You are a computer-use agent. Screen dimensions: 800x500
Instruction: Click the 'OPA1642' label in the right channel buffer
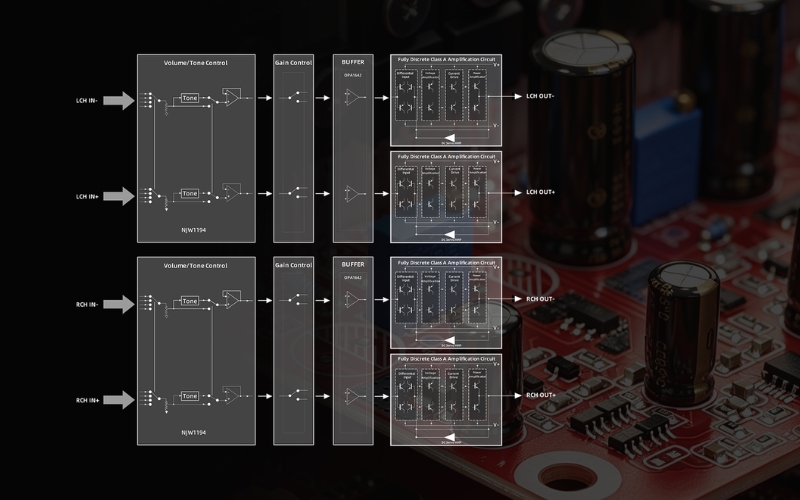point(353,278)
